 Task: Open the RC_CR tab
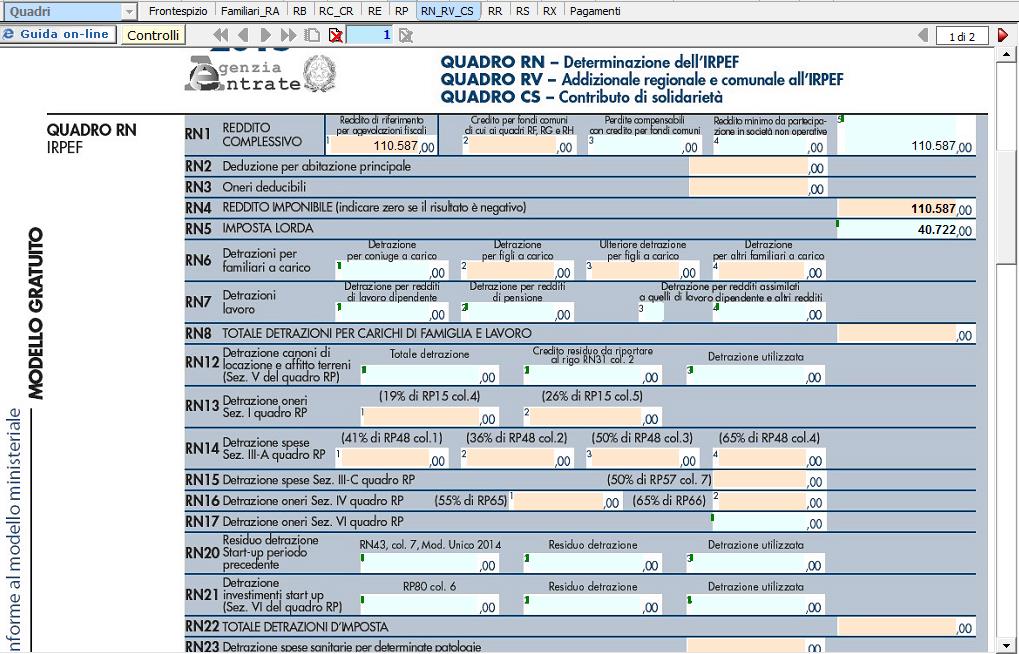(x=337, y=11)
